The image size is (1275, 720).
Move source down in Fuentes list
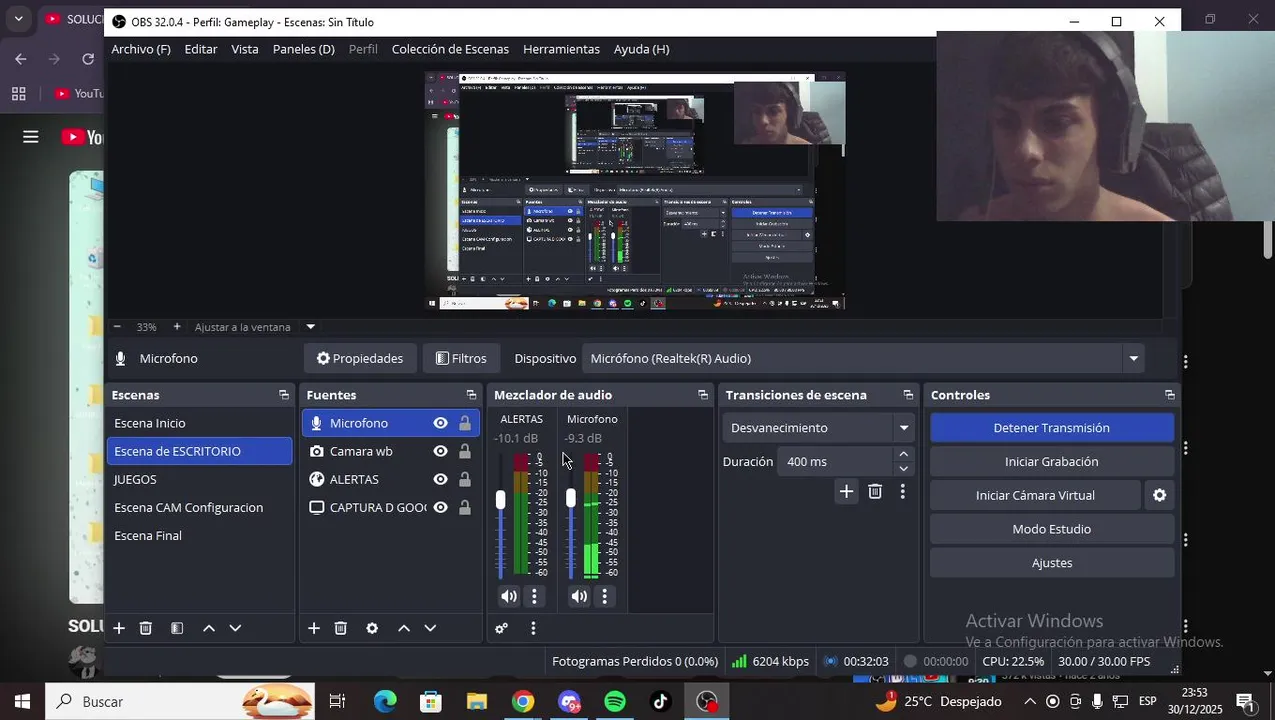(x=431, y=628)
